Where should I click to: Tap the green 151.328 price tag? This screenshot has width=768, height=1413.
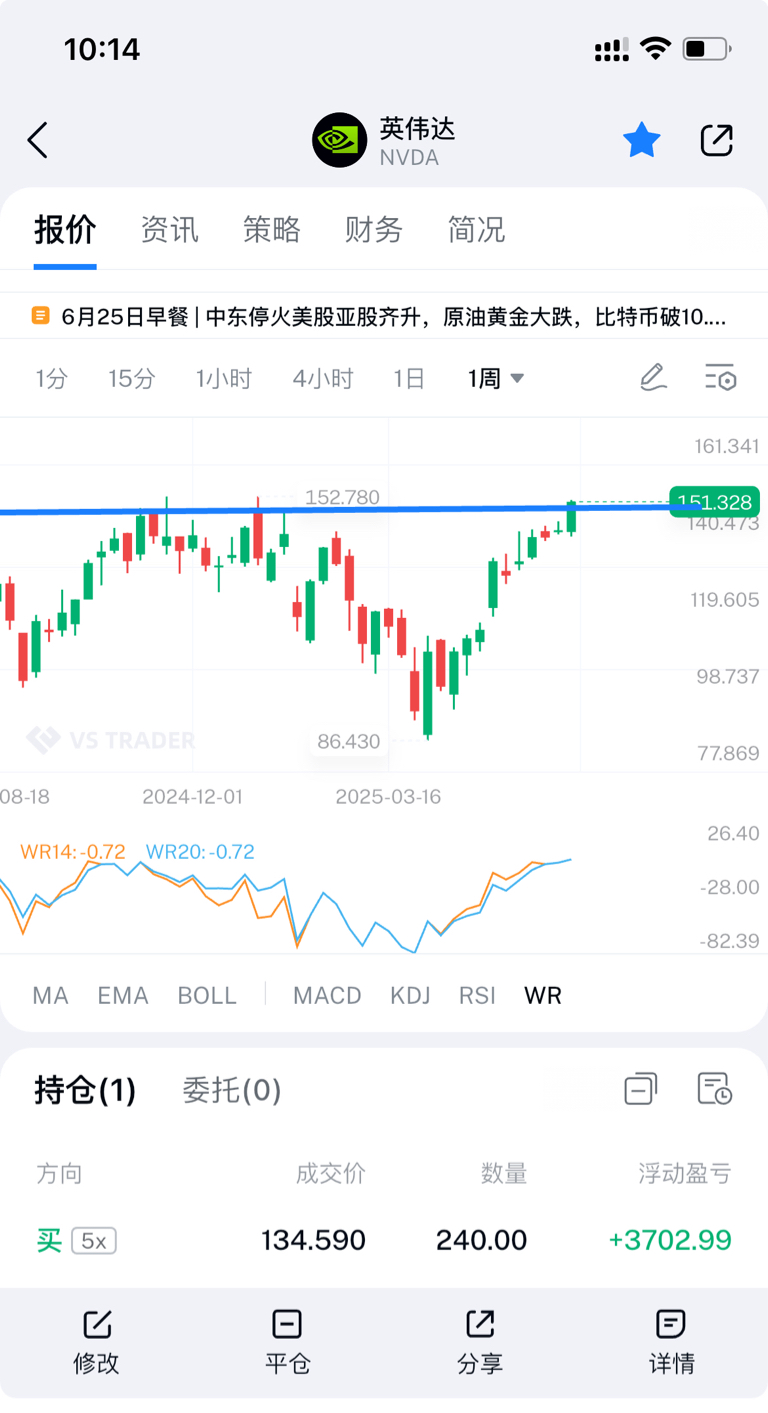[x=714, y=501]
